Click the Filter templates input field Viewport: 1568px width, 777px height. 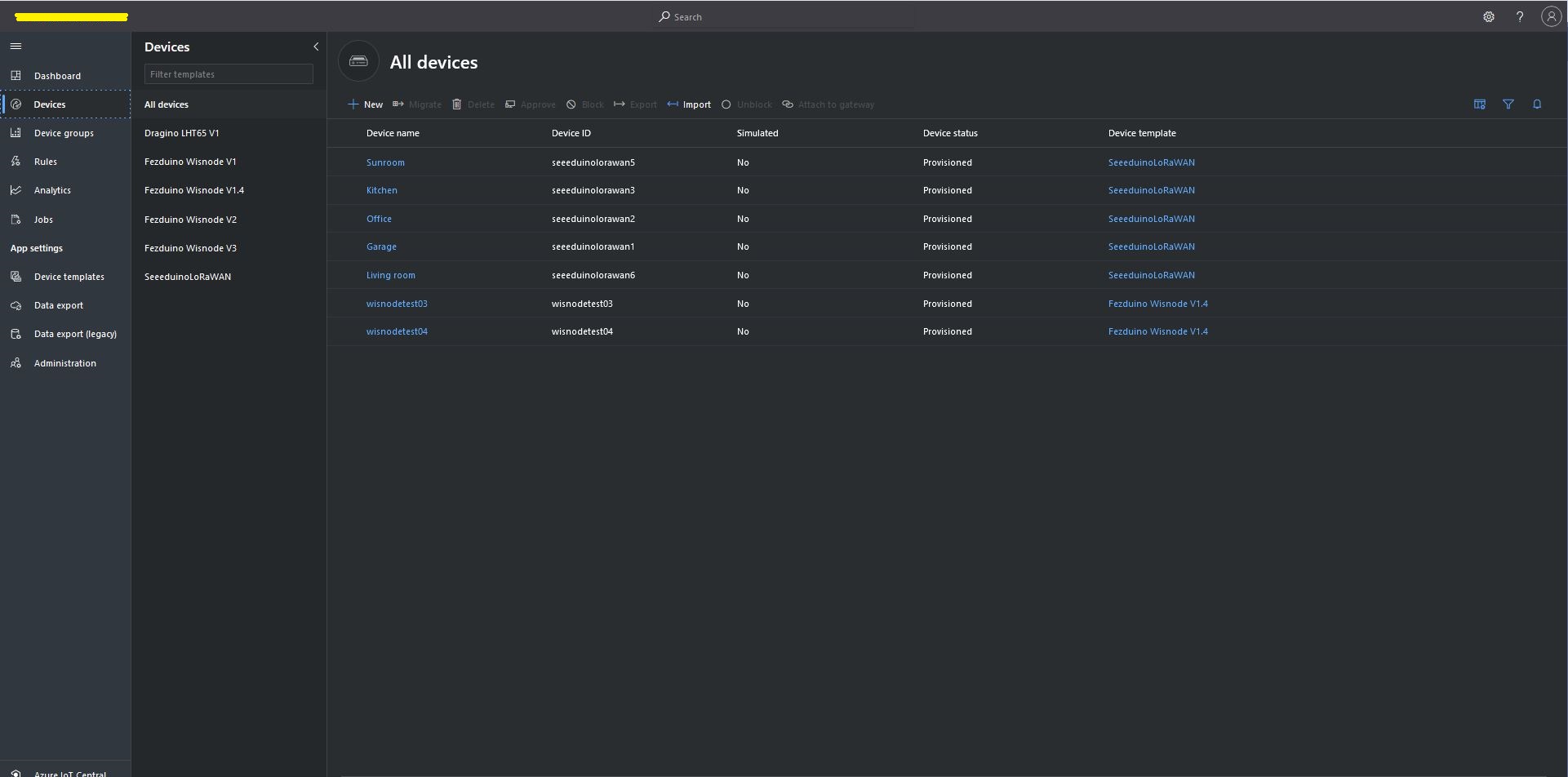click(229, 74)
